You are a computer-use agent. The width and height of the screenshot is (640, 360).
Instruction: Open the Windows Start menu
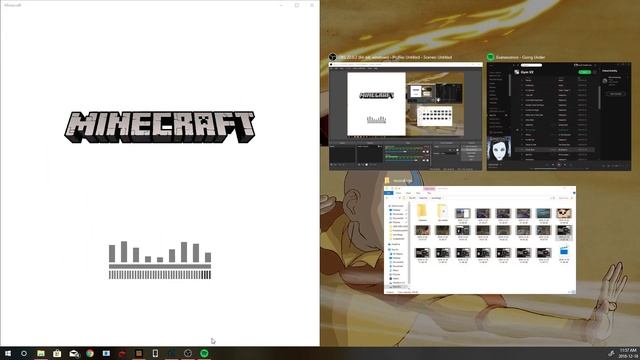click(x=8, y=353)
